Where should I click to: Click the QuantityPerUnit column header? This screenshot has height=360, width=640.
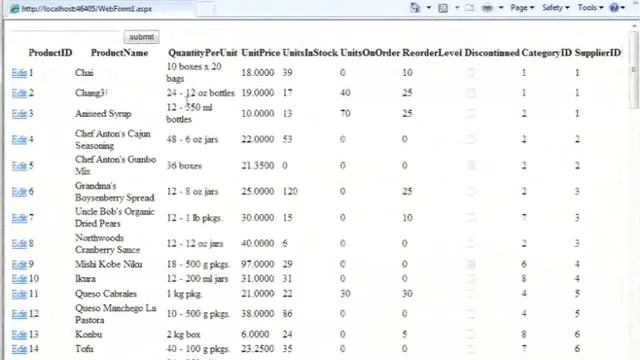pos(202,53)
